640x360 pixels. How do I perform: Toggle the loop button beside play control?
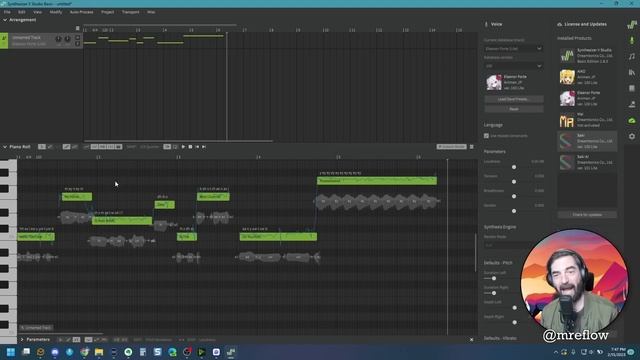click(x=175, y=147)
